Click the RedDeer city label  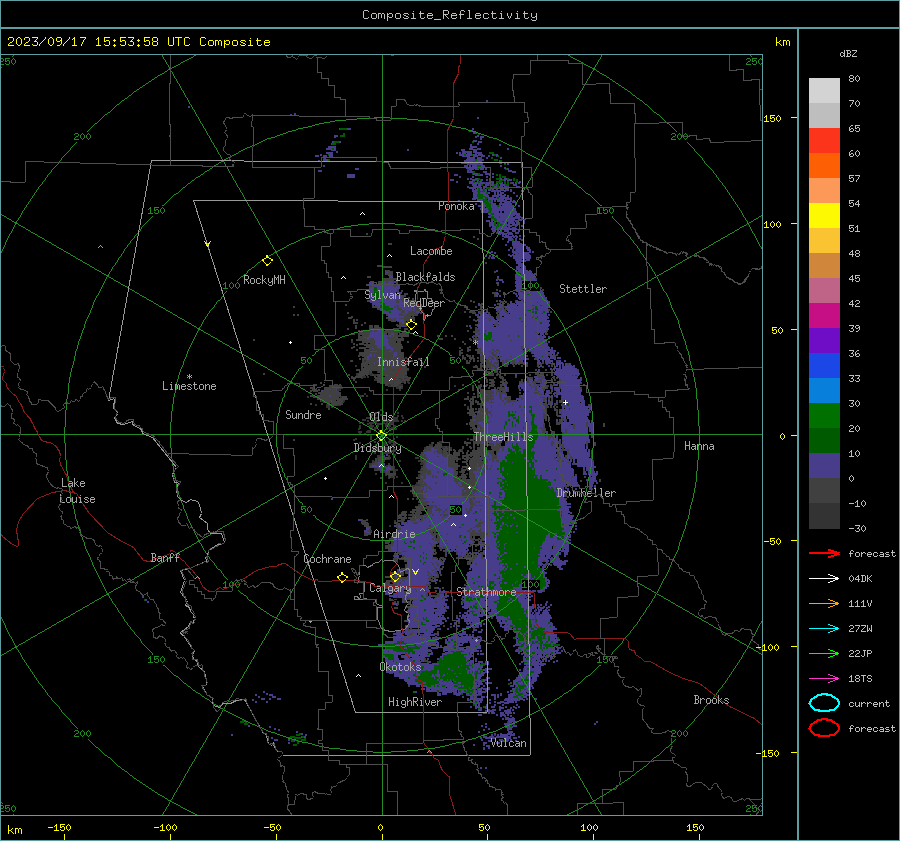424,303
